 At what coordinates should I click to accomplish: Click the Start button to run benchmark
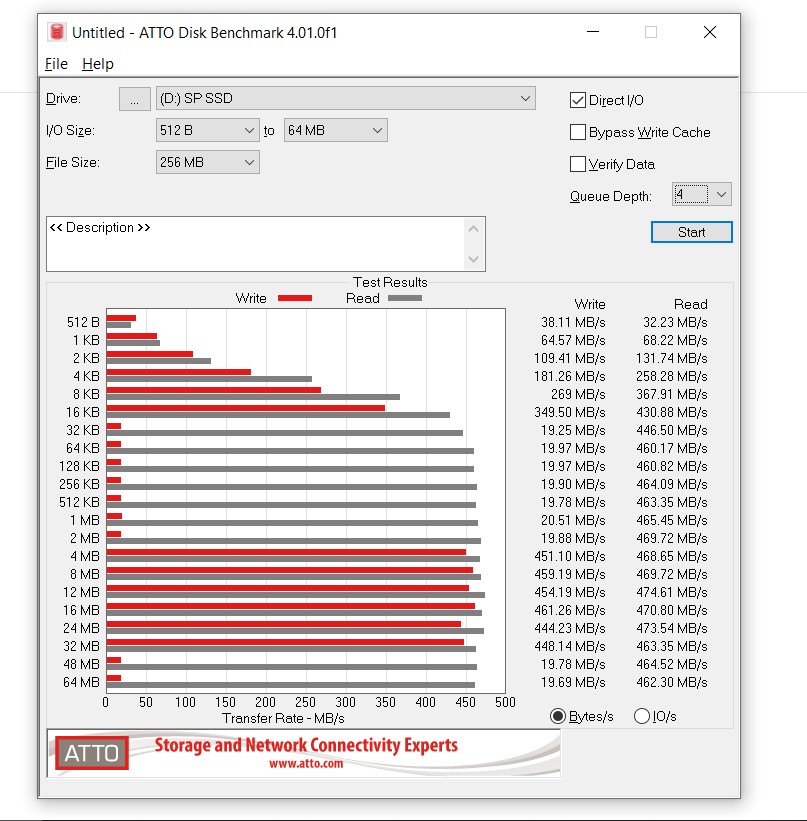click(691, 232)
